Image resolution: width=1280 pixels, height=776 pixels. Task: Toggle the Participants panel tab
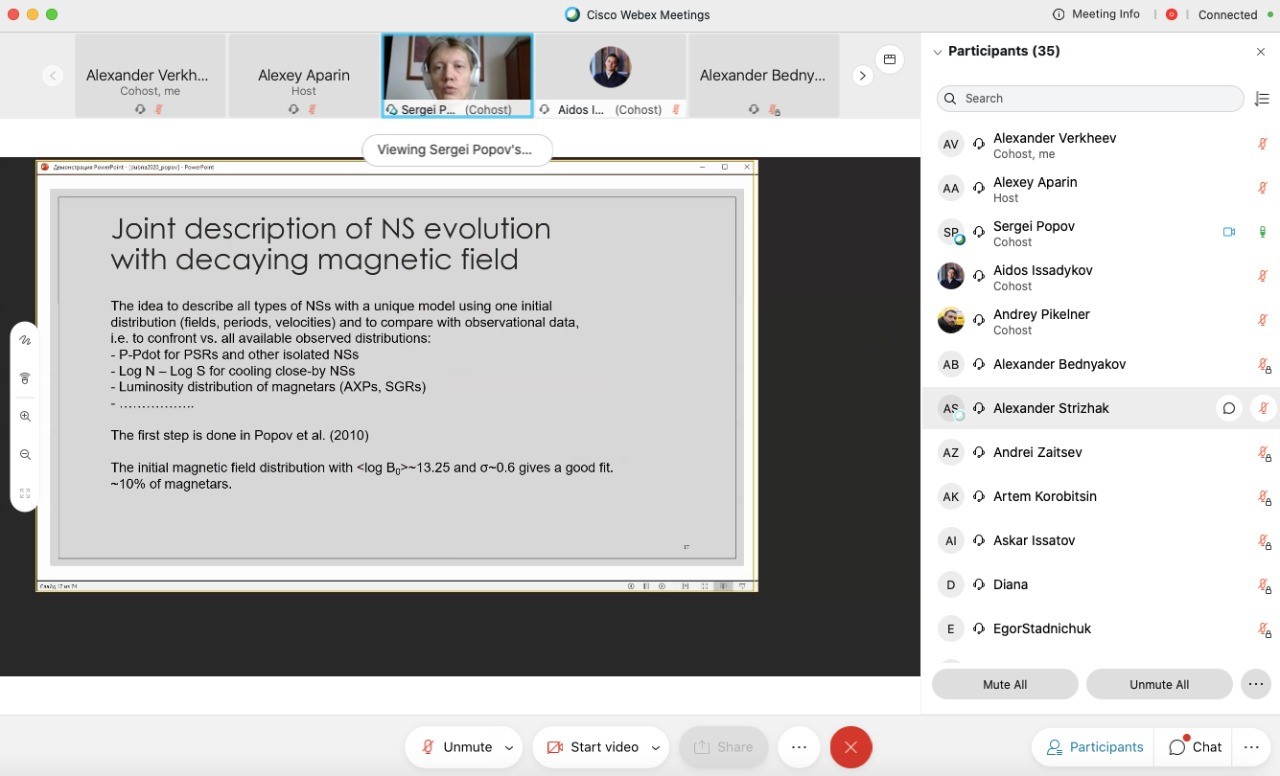tap(1094, 747)
